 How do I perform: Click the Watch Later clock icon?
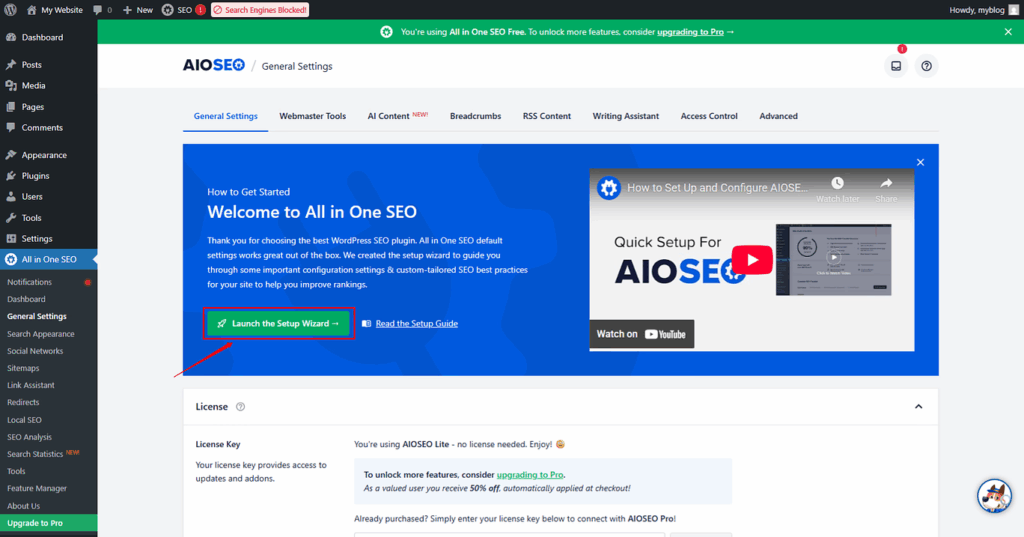tap(837, 188)
